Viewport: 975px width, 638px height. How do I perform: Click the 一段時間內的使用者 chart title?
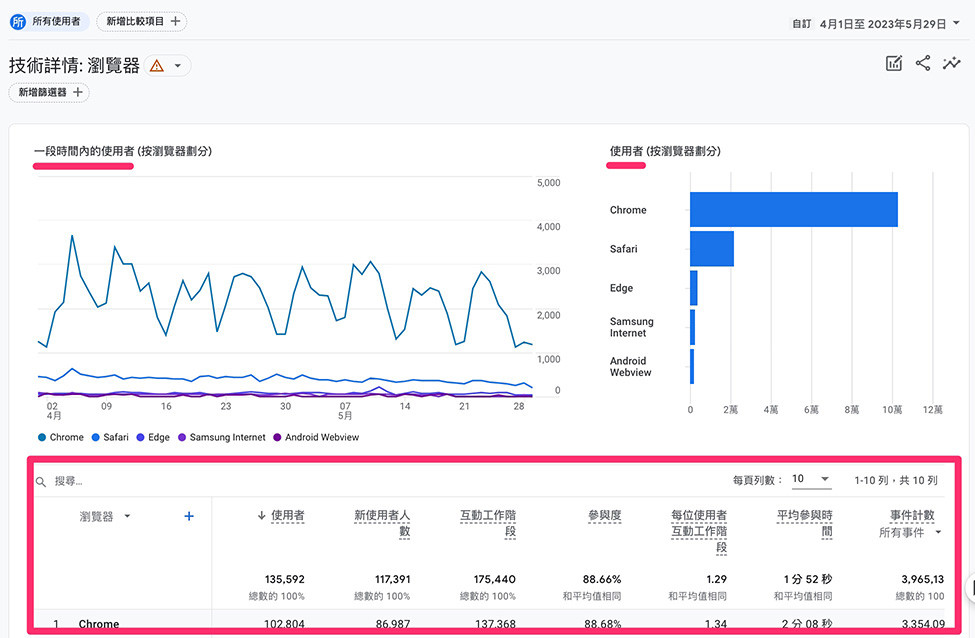coord(122,151)
